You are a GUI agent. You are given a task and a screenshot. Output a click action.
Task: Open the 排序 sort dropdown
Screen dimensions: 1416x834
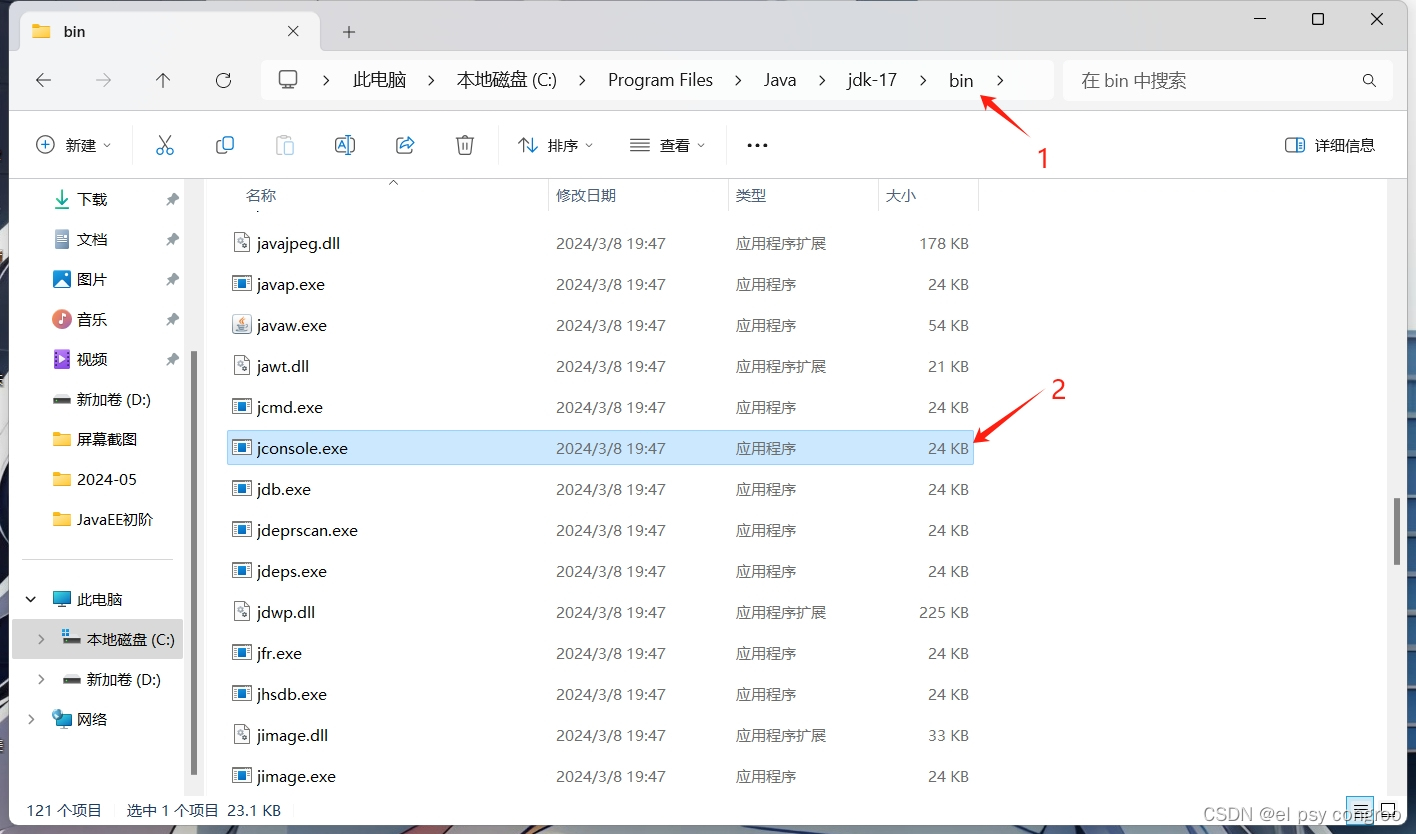click(556, 145)
